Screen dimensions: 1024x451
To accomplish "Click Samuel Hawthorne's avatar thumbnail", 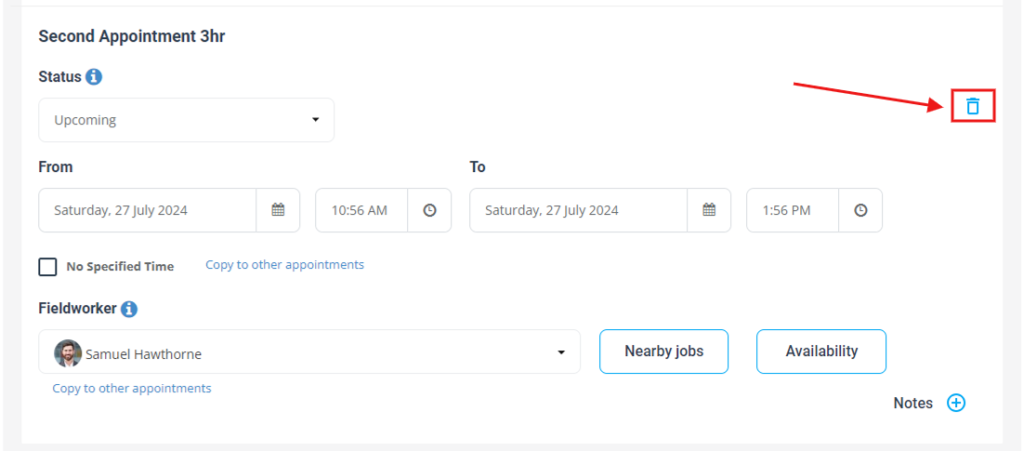I will point(68,353).
